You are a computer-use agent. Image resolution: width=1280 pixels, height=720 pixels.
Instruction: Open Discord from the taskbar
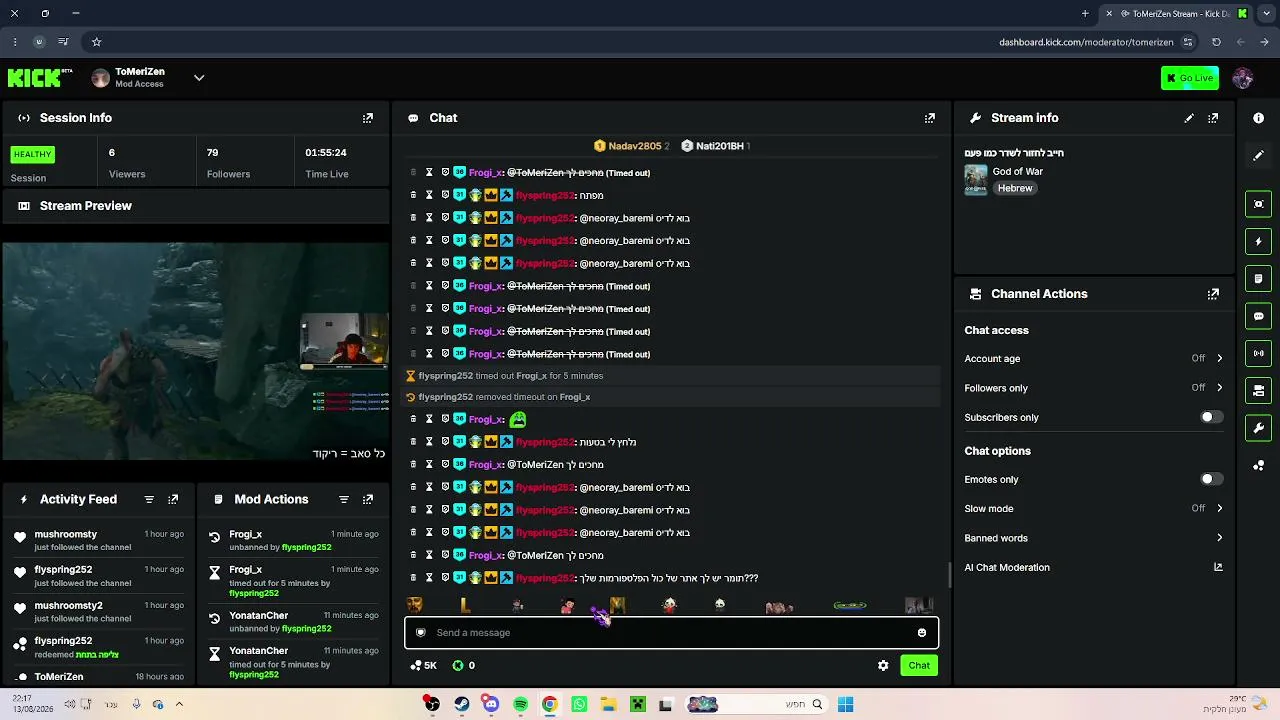click(x=490, y=704)
